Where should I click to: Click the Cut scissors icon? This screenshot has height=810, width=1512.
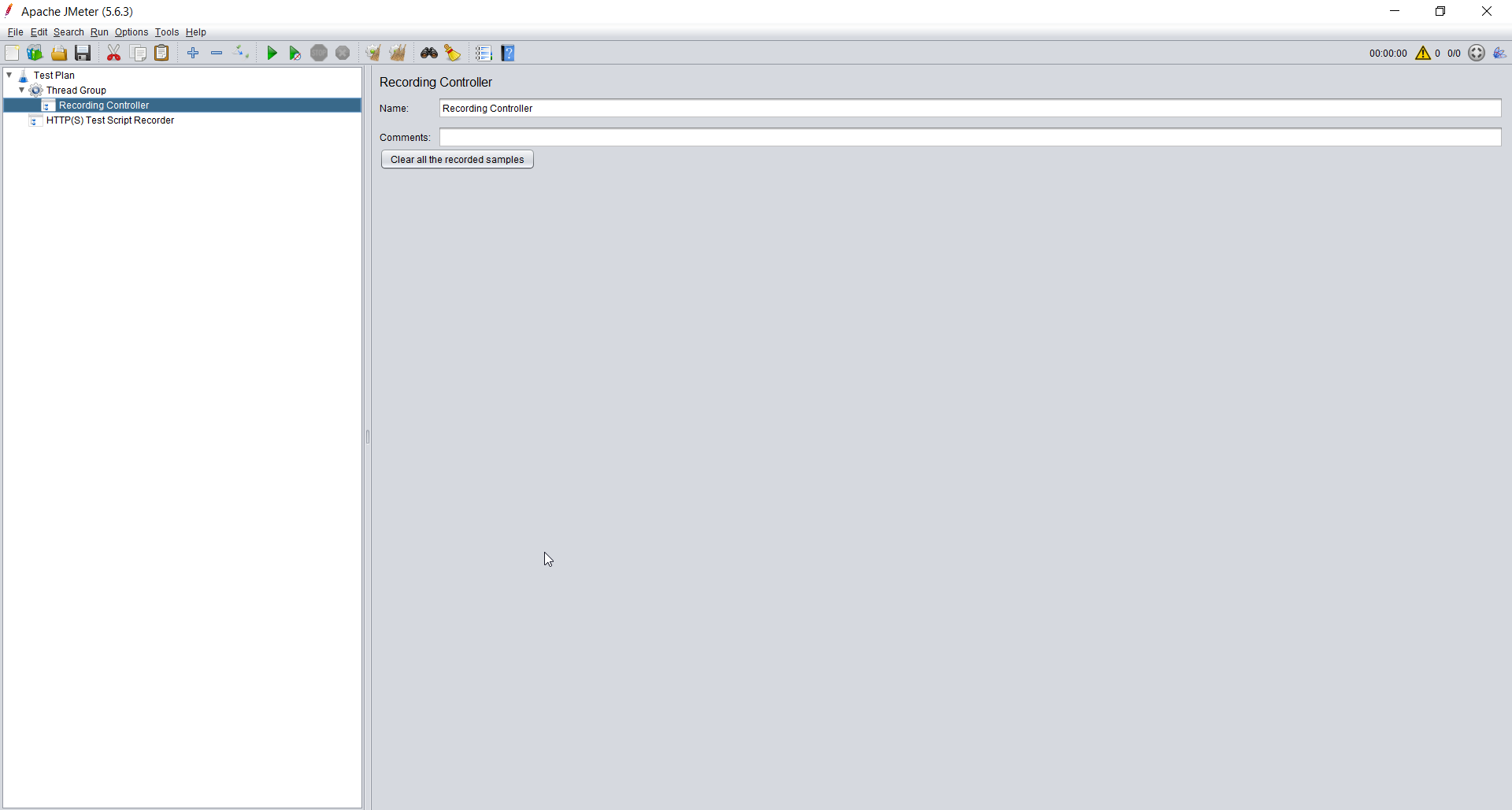pyautogui.click(x=114, y=53)
